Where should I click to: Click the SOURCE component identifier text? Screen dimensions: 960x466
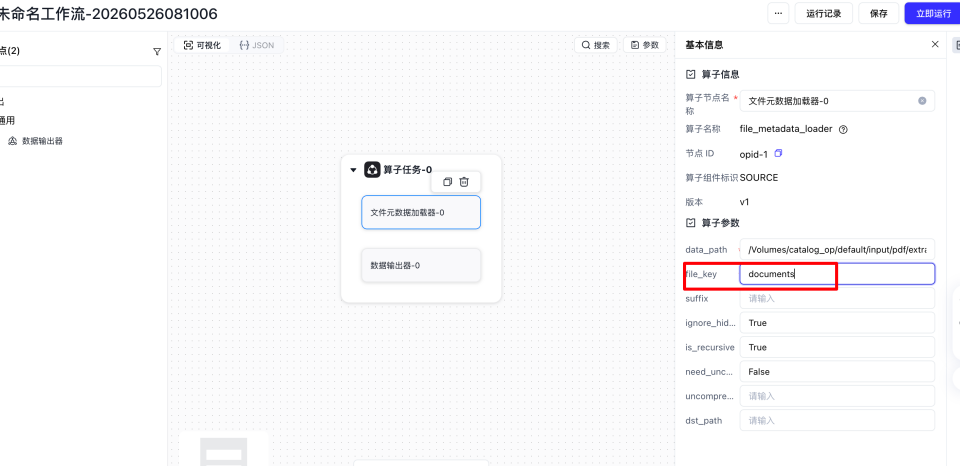759,178
